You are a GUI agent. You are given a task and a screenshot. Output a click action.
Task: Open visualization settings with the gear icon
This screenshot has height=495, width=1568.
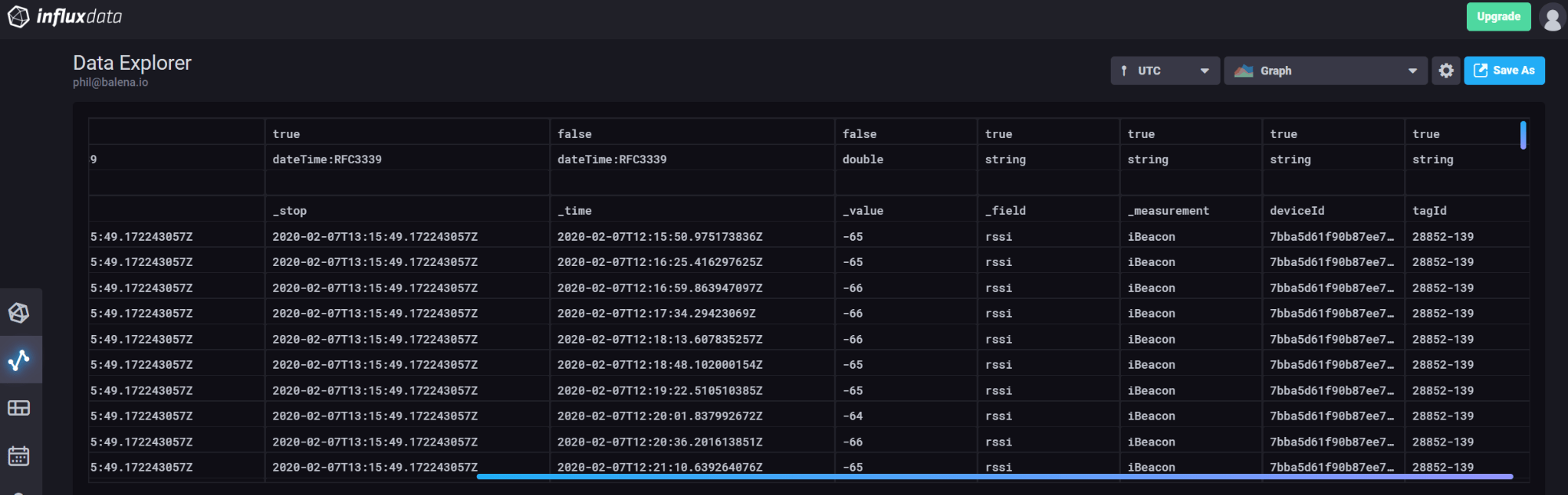point(1446,71)
